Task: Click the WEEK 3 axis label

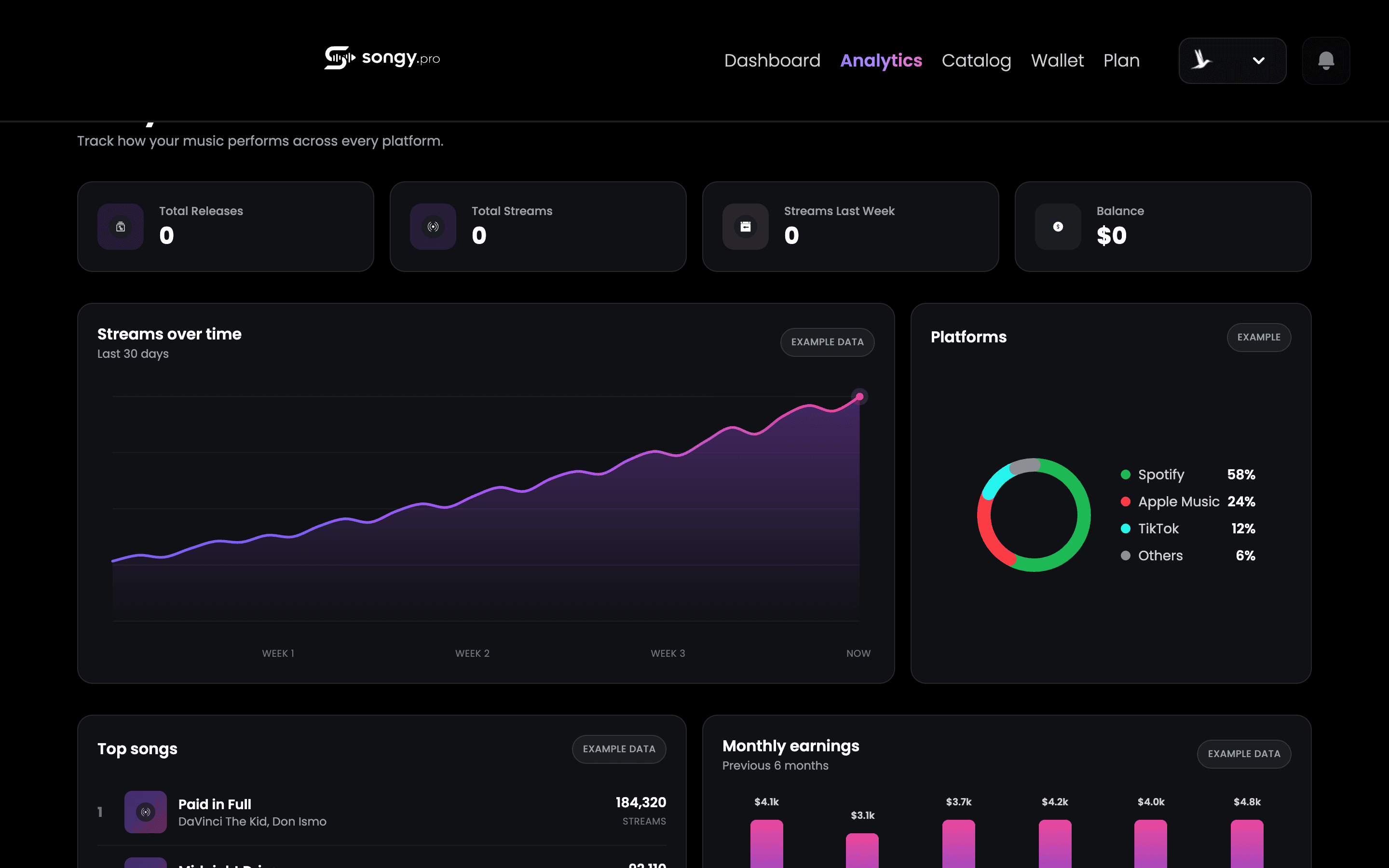Action: [x=667, y=653]
